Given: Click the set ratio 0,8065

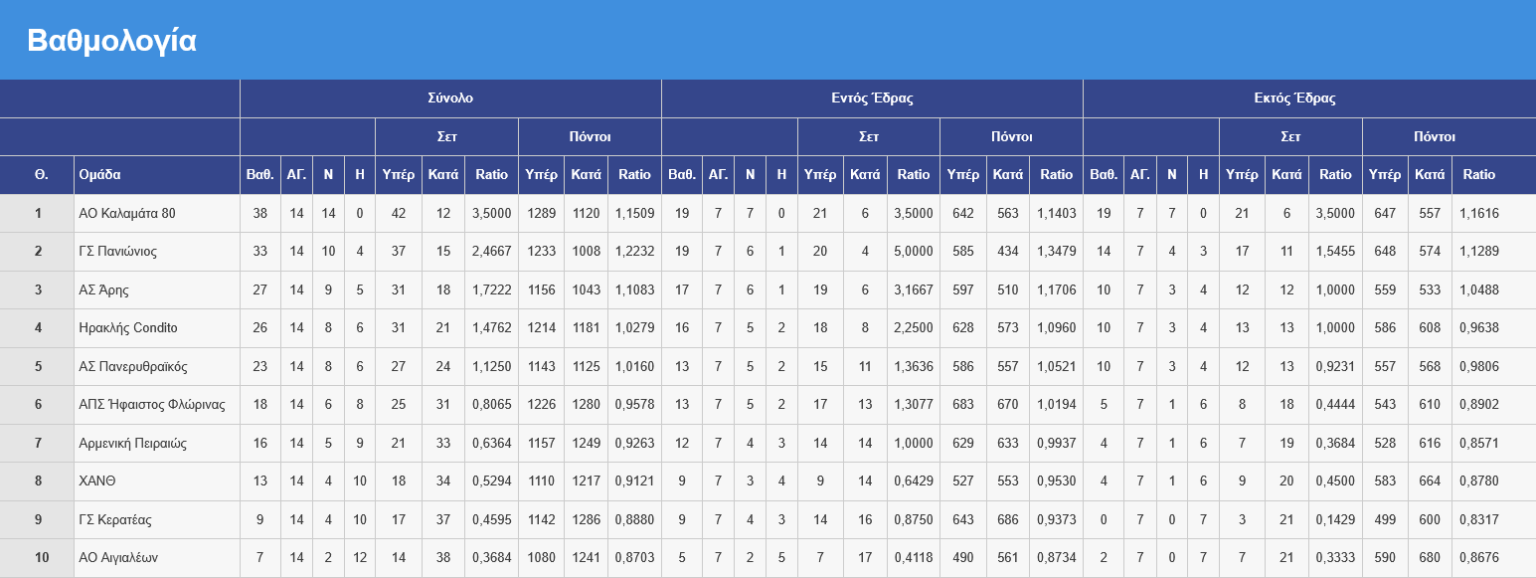Looking at the screenshot, I should [x=491, y=405].
